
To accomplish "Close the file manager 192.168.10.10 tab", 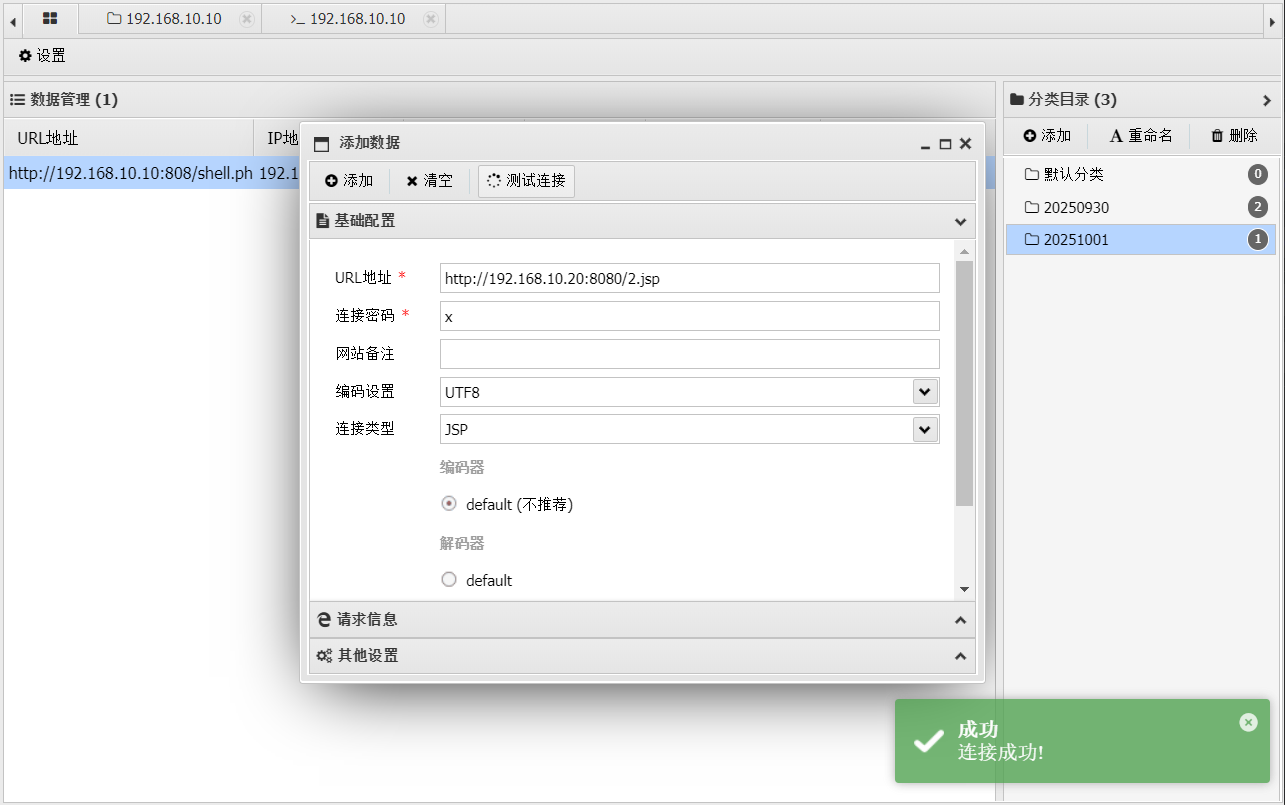I will 247,19.
